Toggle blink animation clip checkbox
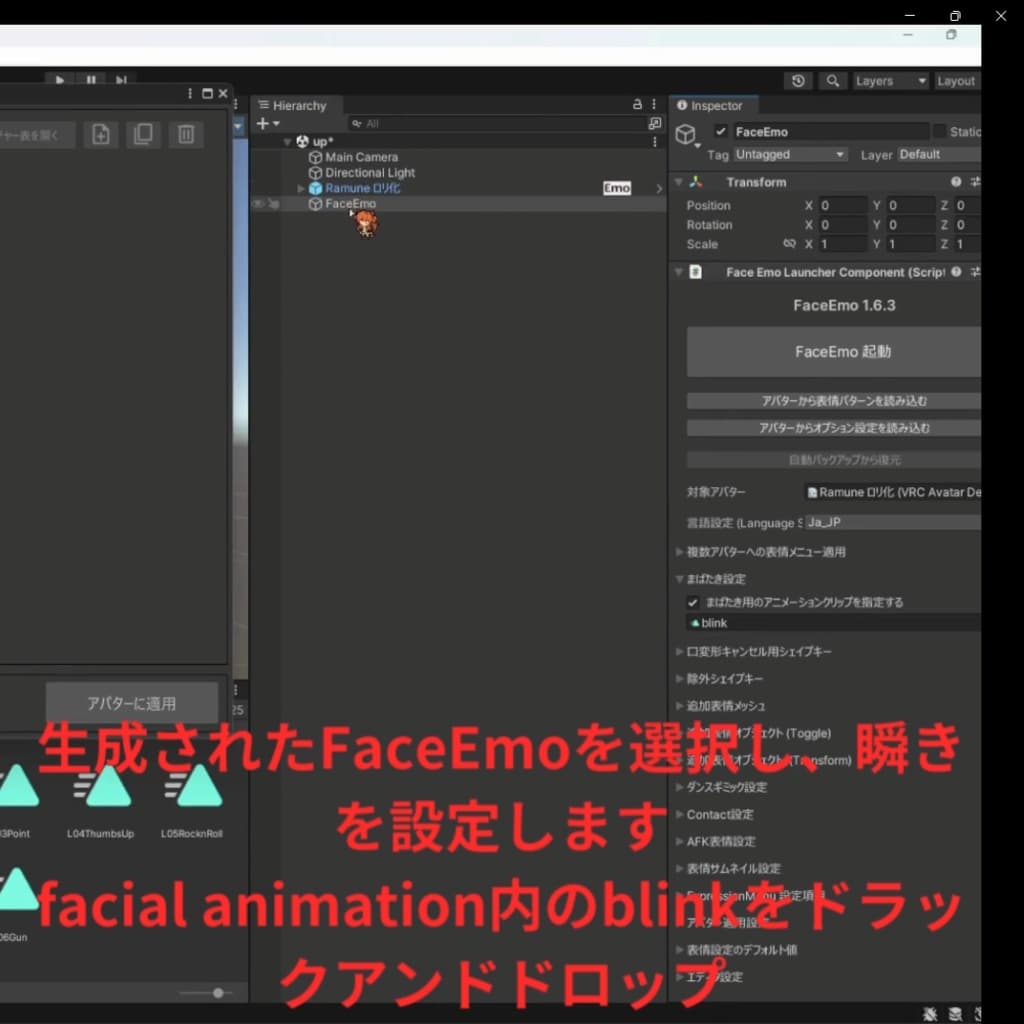Screen dimensions: 1024x1024 tap(692, 603)
